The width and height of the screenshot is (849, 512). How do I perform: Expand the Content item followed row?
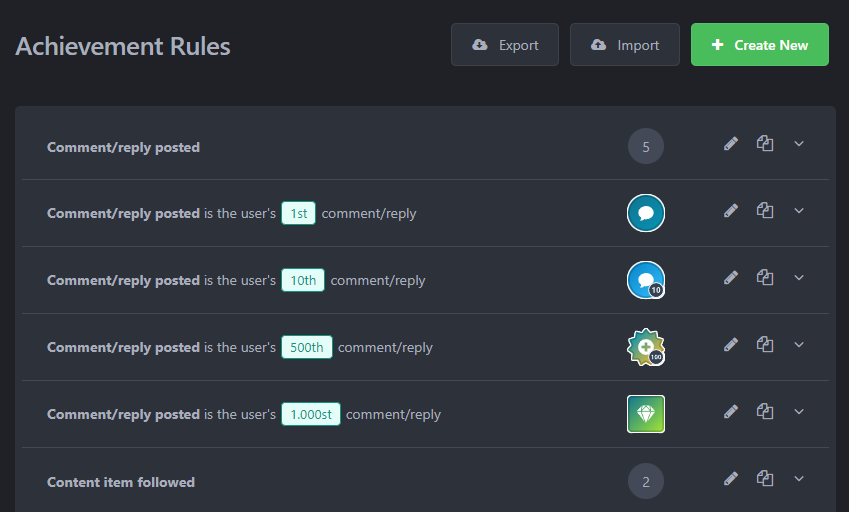(x=799, y=478)
